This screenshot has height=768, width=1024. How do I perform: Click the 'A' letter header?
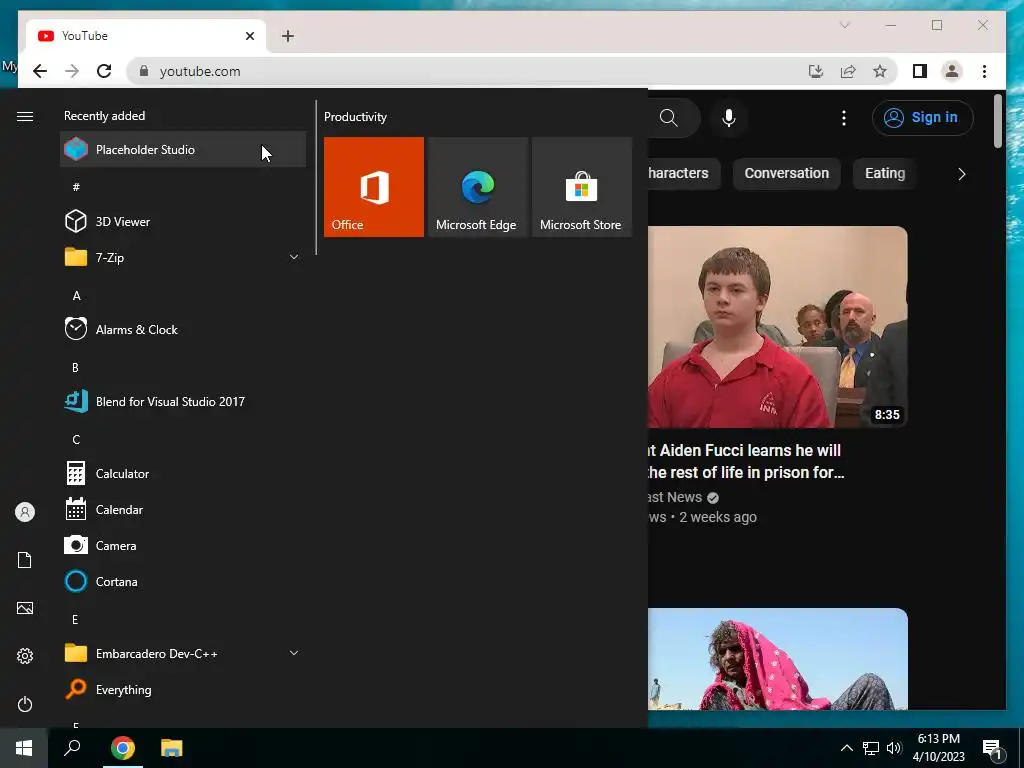(76, 296)
